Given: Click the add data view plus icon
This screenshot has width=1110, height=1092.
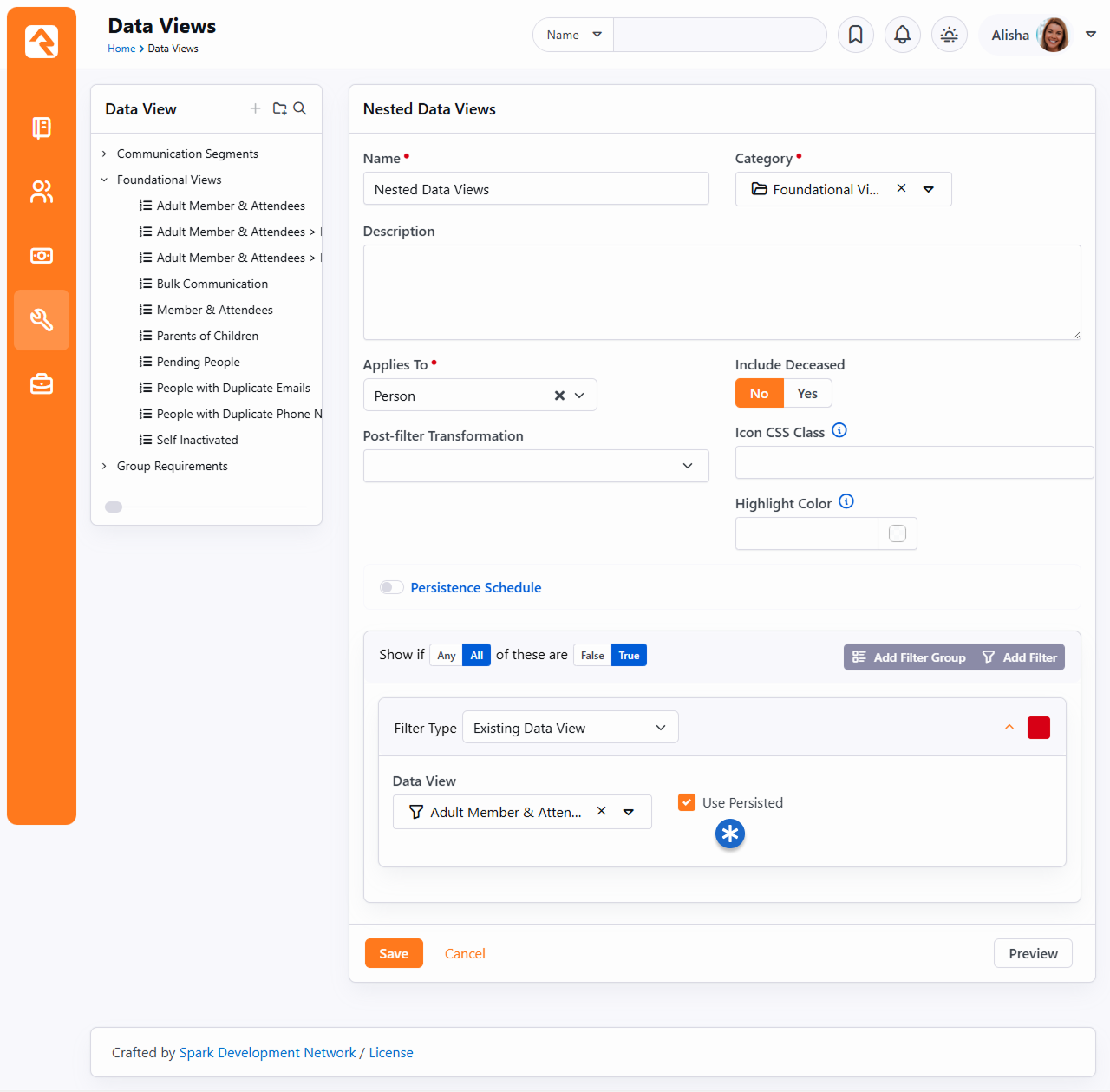Looking at the screenshot, I should 255,108.
